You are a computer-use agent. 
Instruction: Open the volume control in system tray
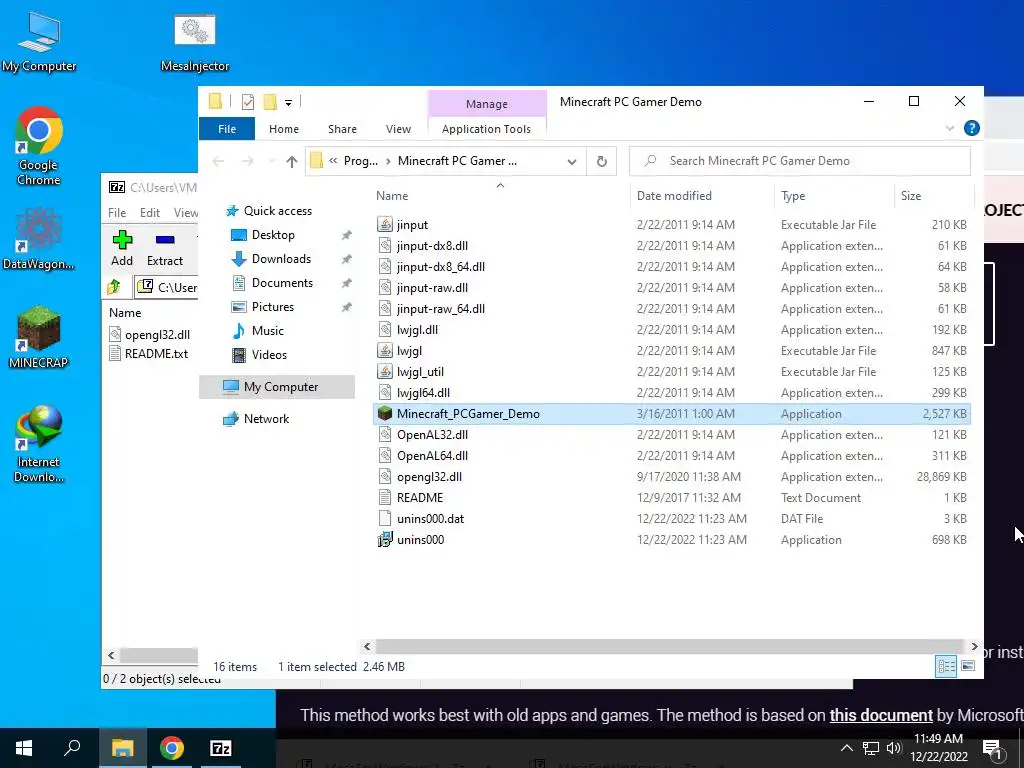click(894, 748)
